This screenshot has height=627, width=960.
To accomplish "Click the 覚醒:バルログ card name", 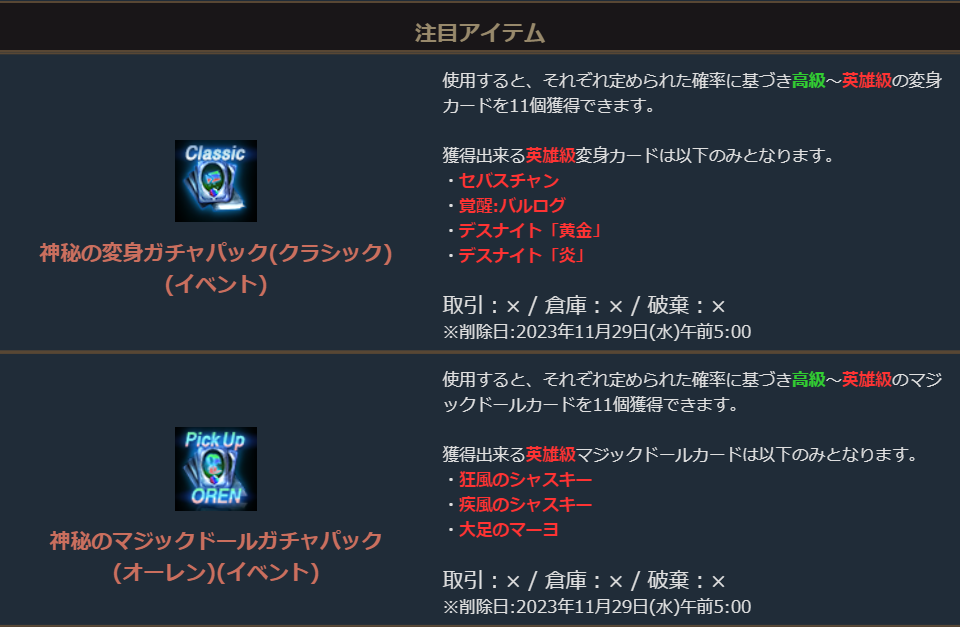I will tap(512, 206).
